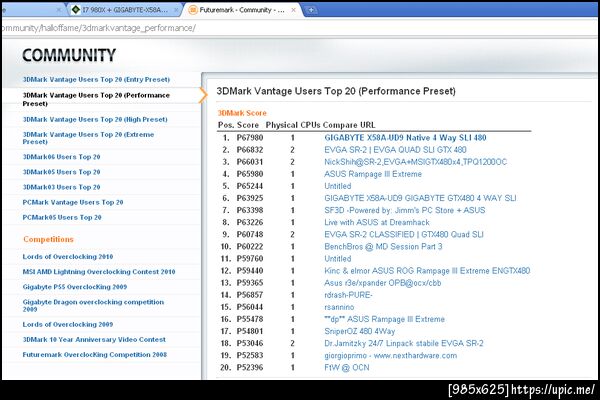
Task: Click score P63925 in row 6
Action: pyautogui.click(x=250, y=198)
